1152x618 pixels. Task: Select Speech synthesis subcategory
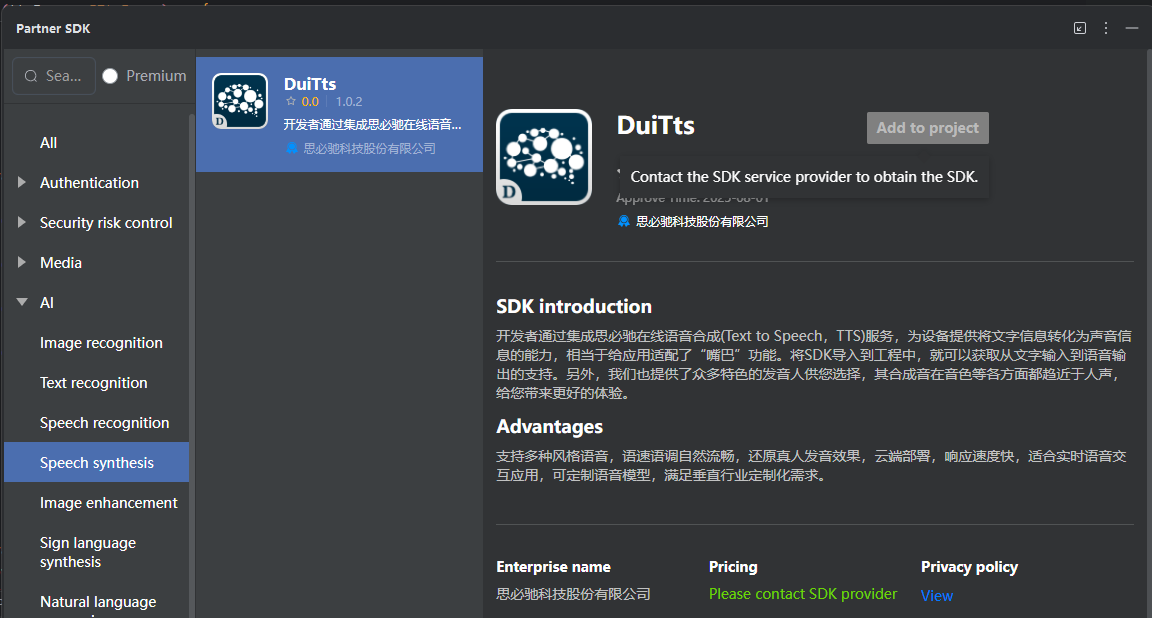point(96,462)
